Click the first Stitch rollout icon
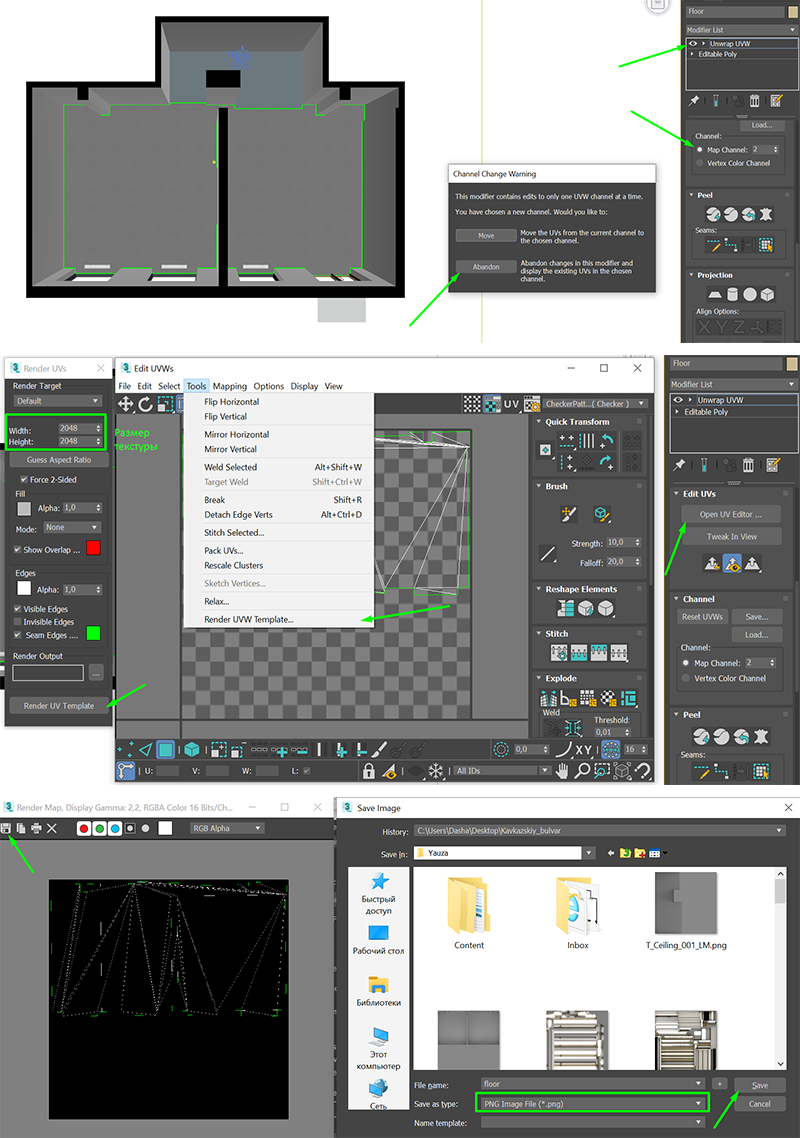The width and height of the screenshot is (800, 1138). tap(559, 652)
